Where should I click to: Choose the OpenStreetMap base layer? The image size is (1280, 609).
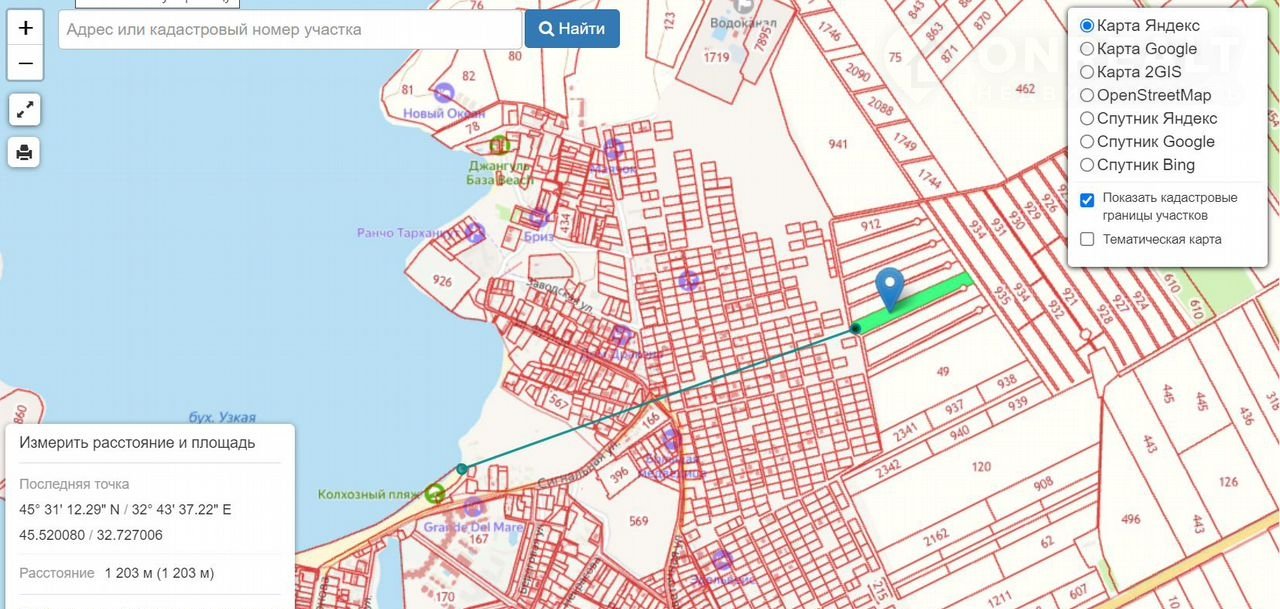click(1087, 96)
